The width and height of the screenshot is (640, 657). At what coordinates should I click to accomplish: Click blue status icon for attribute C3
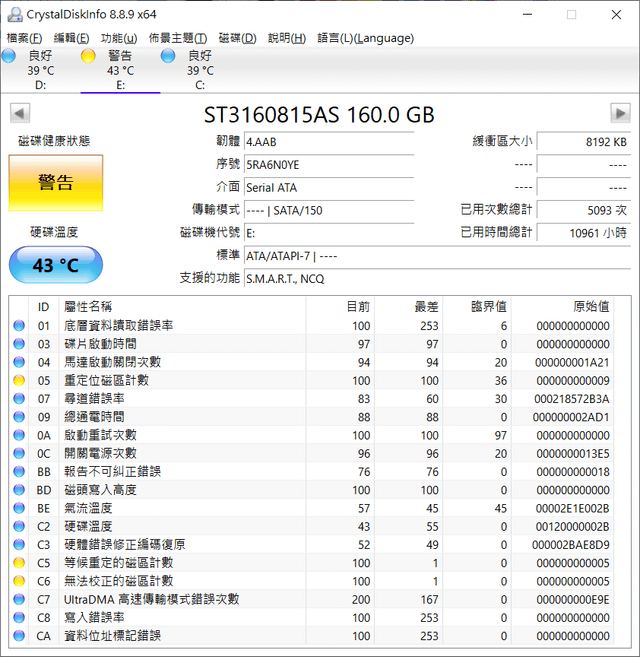point(19,545)
